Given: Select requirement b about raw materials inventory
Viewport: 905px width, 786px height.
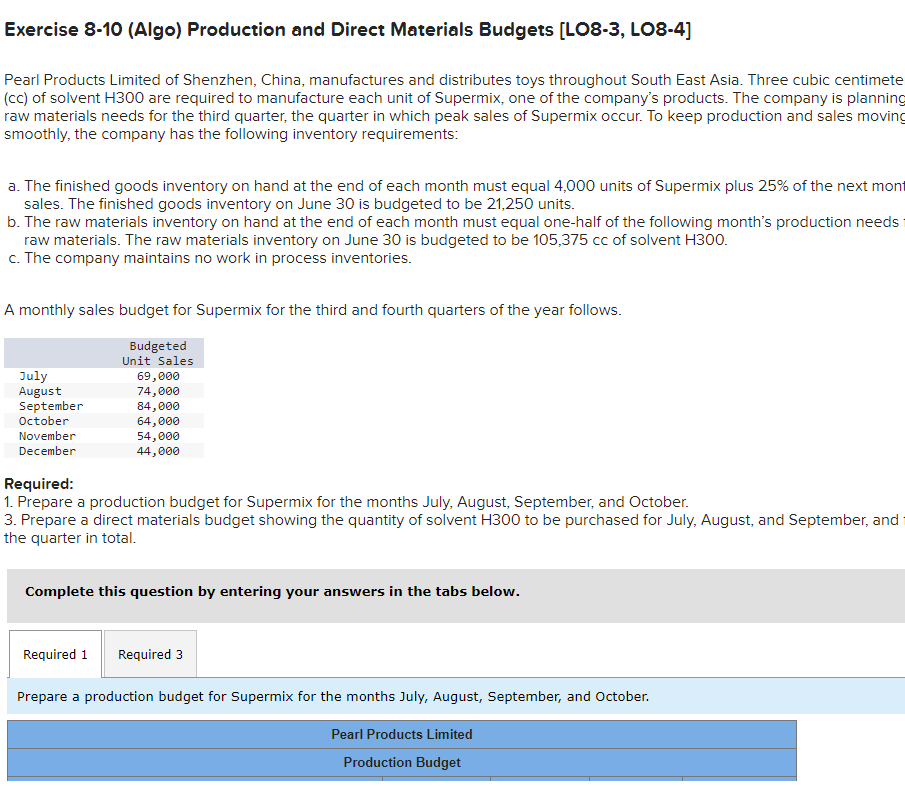Looking at the screenshot, I should point(450,230).
